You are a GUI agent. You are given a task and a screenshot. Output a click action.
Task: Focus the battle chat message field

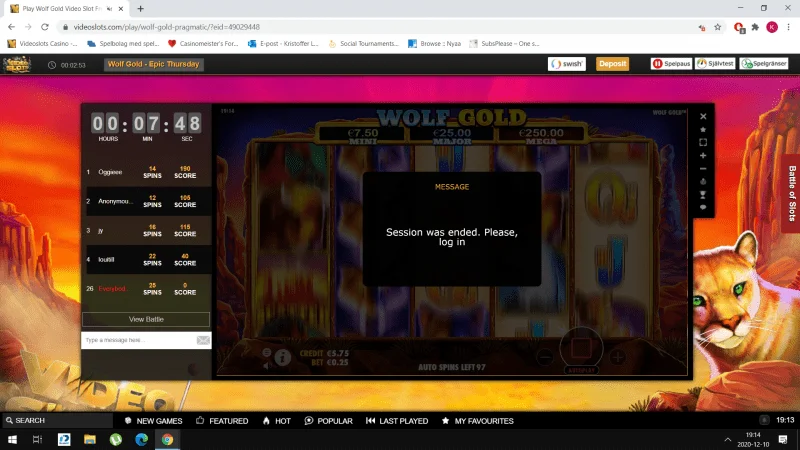(139, 340)
